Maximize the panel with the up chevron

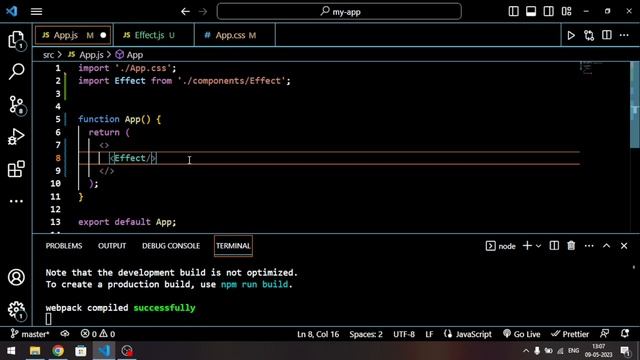607,246
